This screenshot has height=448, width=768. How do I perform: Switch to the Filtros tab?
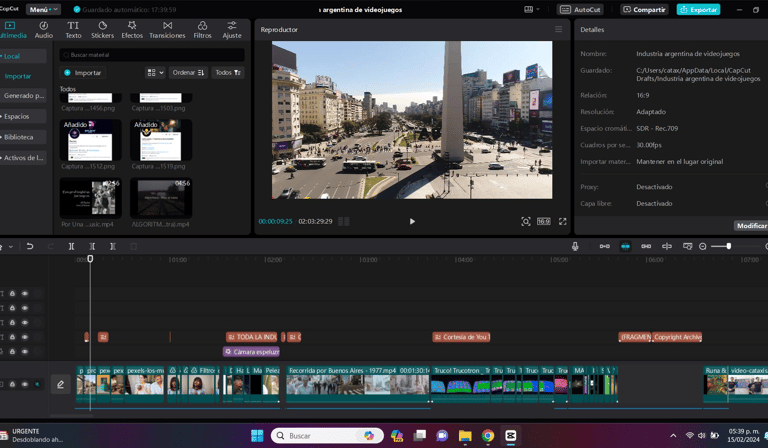[202, 30]
